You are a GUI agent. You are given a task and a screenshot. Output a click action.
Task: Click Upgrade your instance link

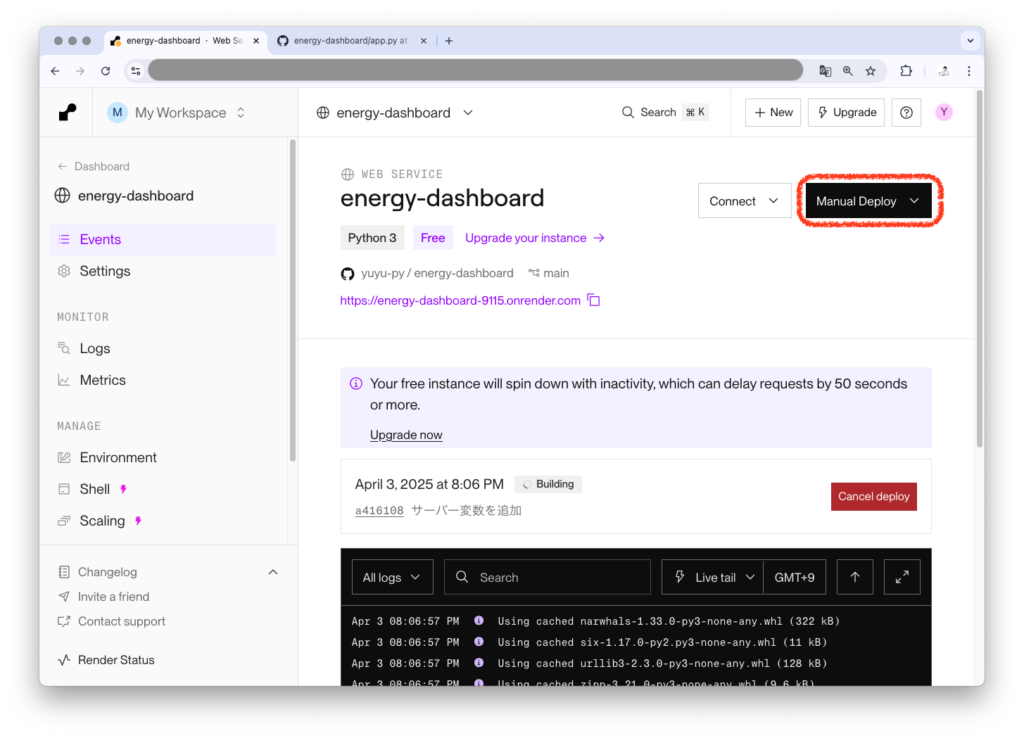[x=535, y=238]
